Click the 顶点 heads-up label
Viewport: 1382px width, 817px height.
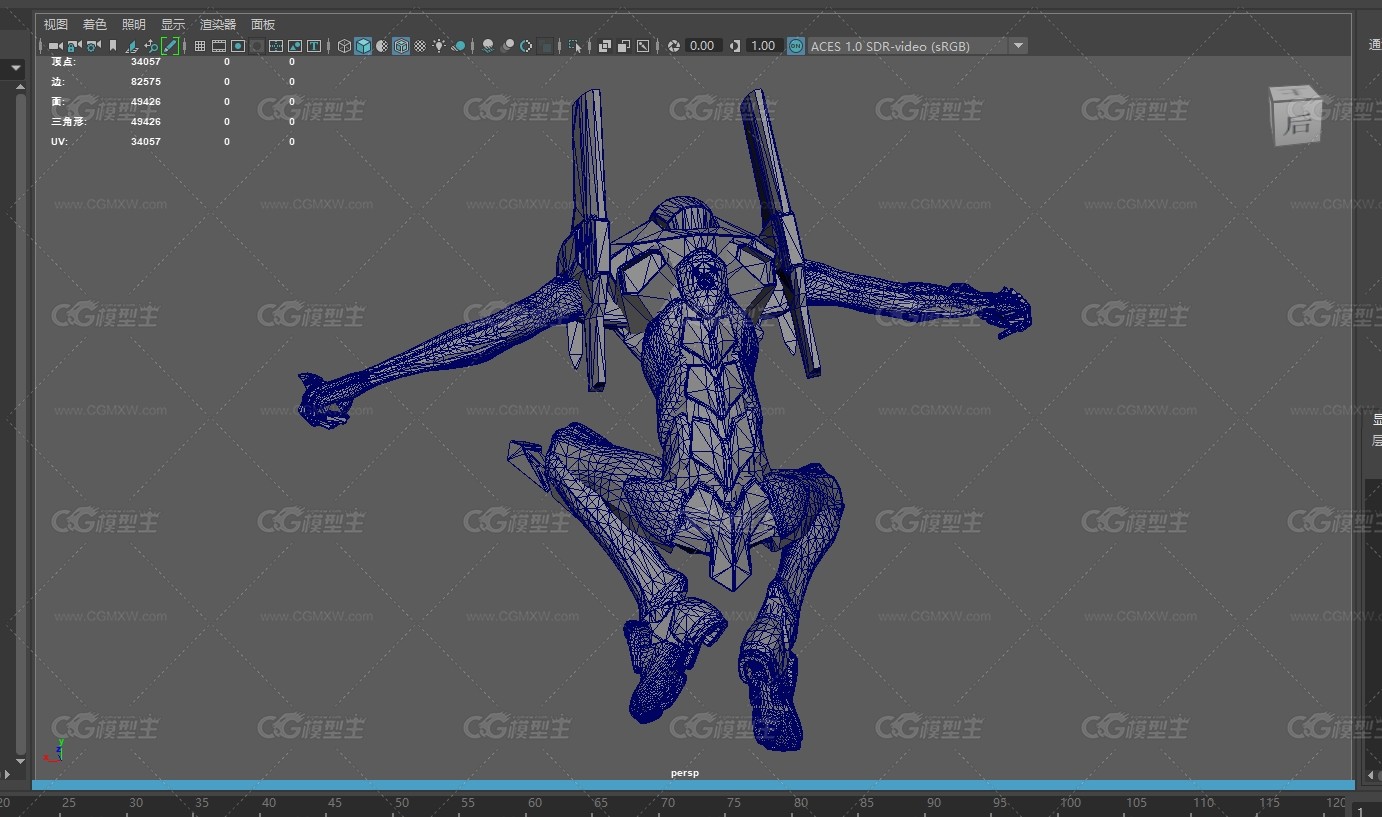click(63, 62)
